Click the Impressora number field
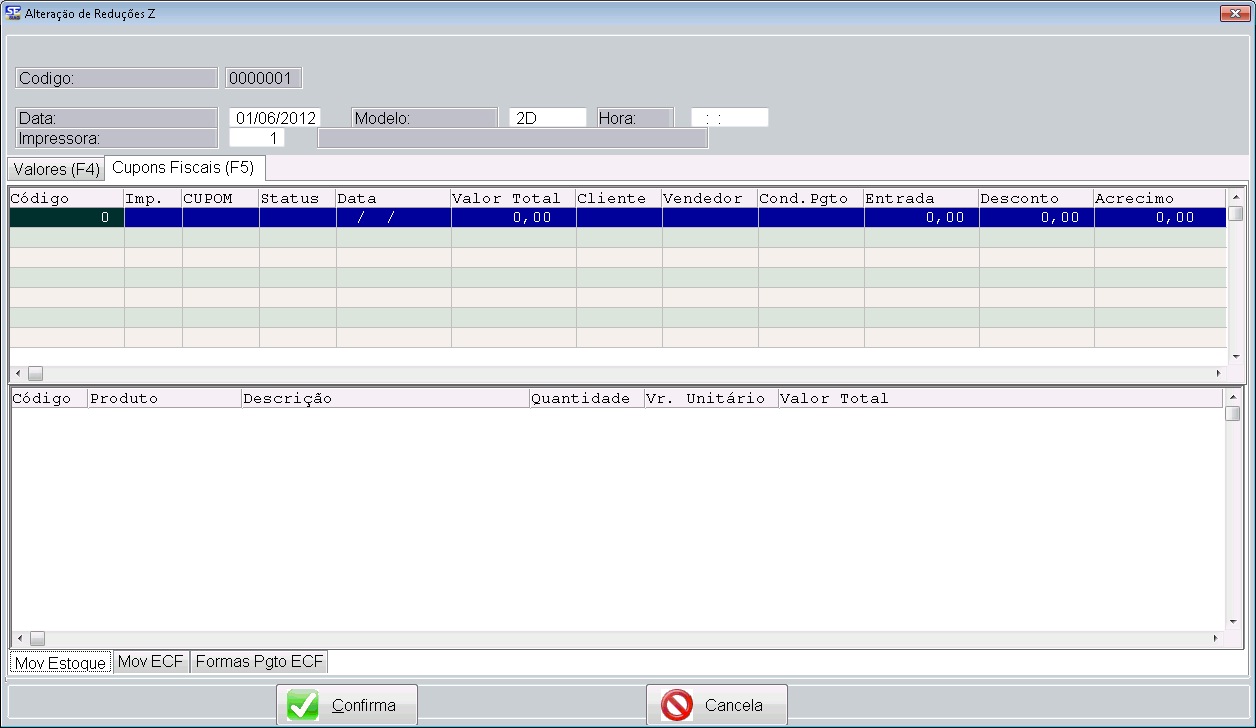This screenshot has width=1256, height=728. (x=257, y=138)
